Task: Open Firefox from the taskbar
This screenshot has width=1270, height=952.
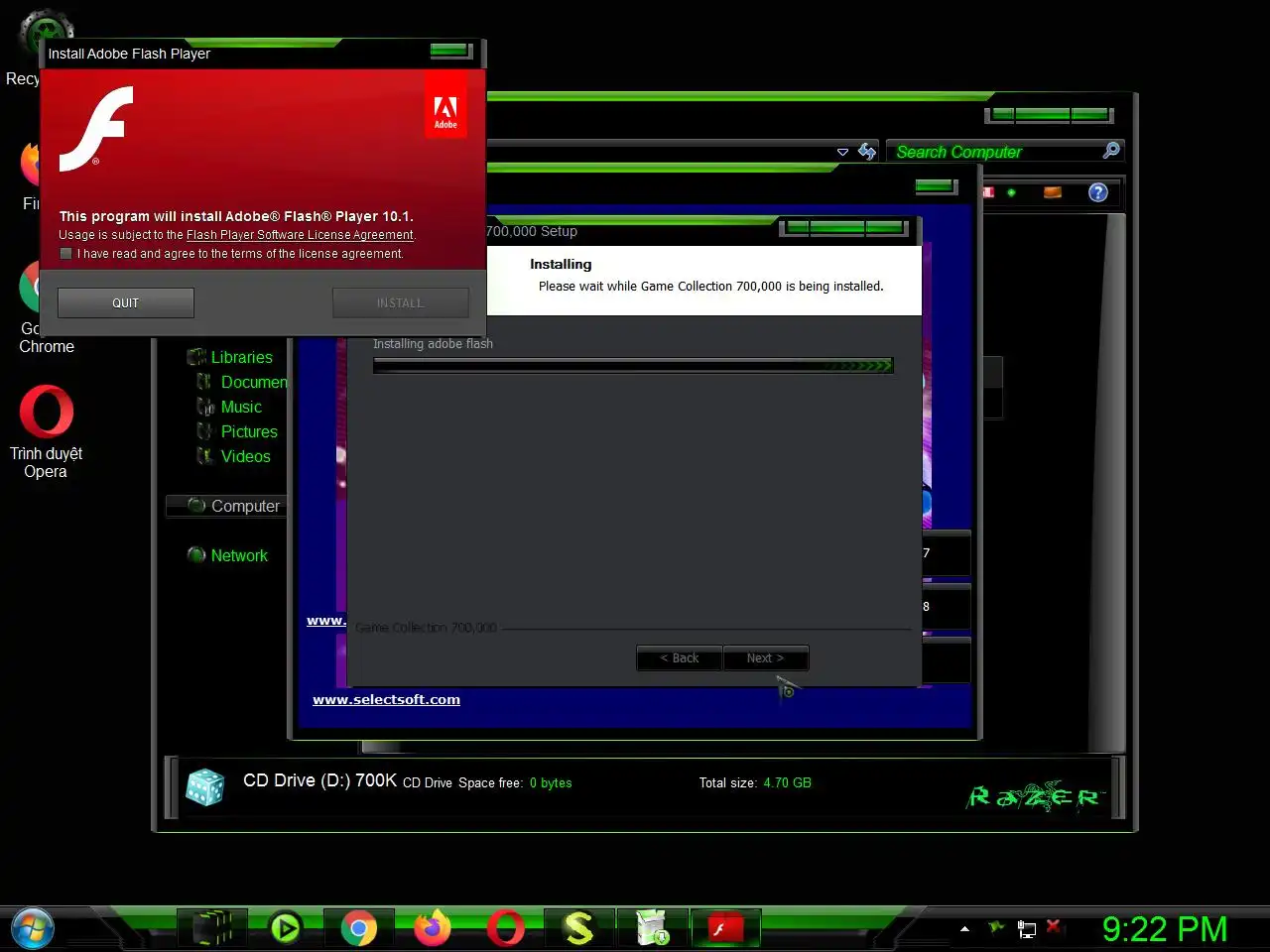Action: pyautogui.click(x=433, y=928)
